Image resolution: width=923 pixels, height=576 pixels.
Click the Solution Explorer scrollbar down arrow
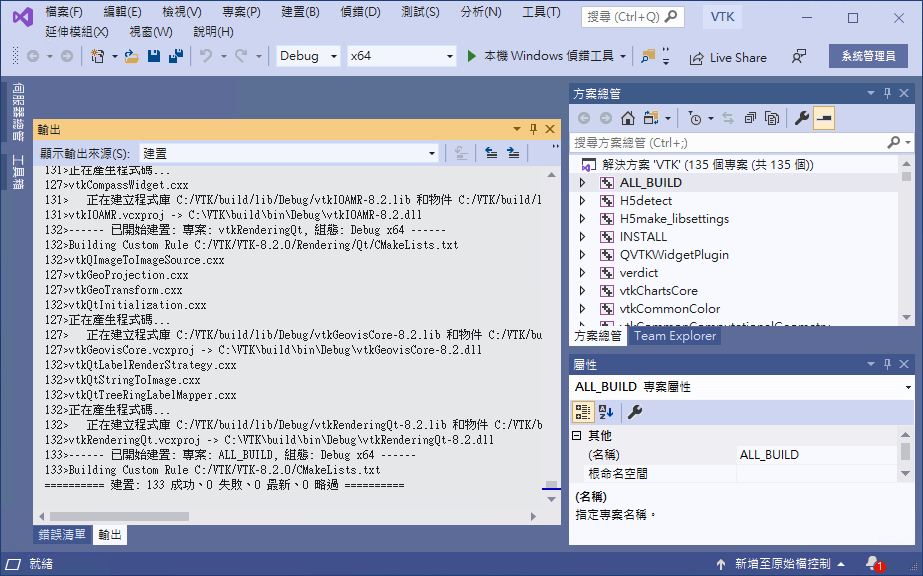(x=907, y=318)
